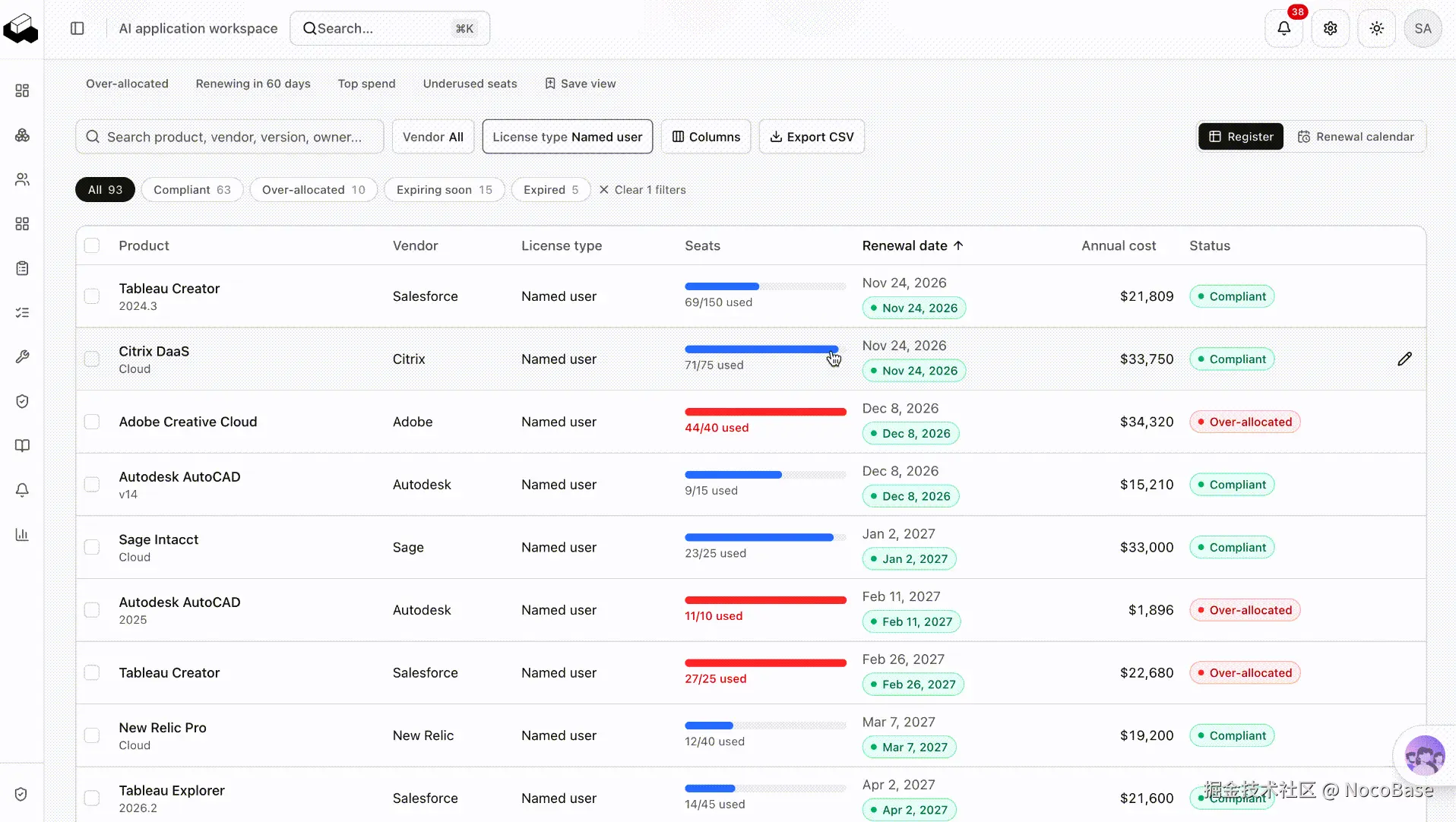The width and height of the screenshot is (1456, 822).
Task: Open the License type Named user dropdown
Action: (x=568, y=137)
